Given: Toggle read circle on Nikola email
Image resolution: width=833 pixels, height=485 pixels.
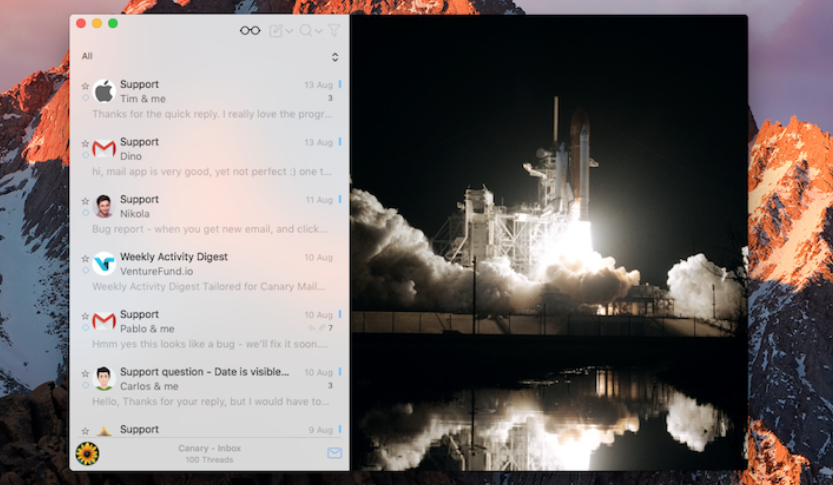Looking at the screenshot, I should (86, 212).
